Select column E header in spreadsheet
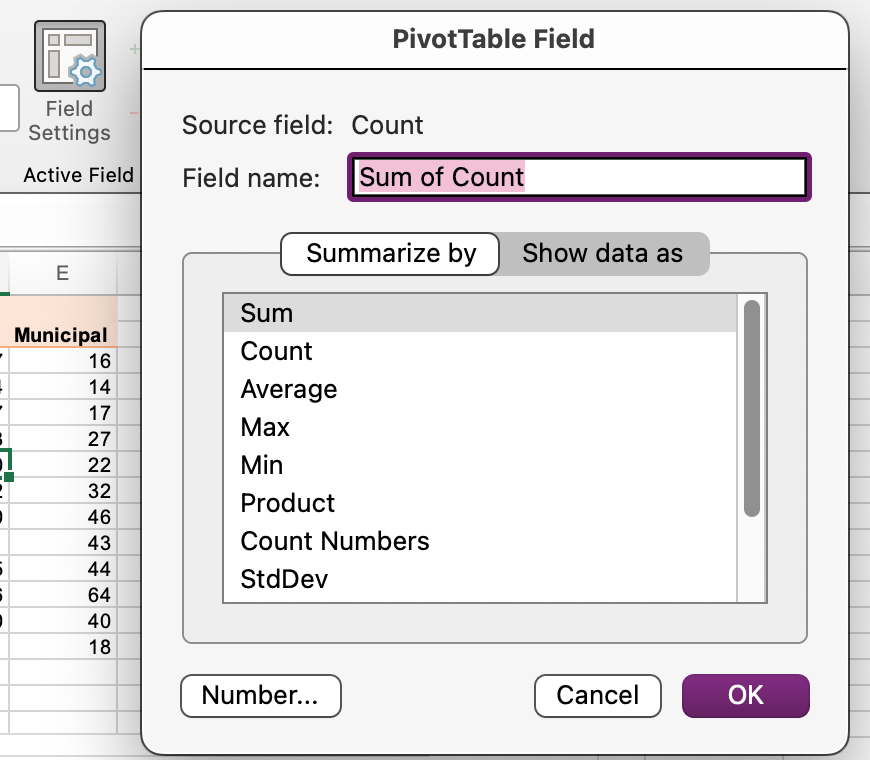This screenshot has width=870, height=760. [x=63, y=273]
